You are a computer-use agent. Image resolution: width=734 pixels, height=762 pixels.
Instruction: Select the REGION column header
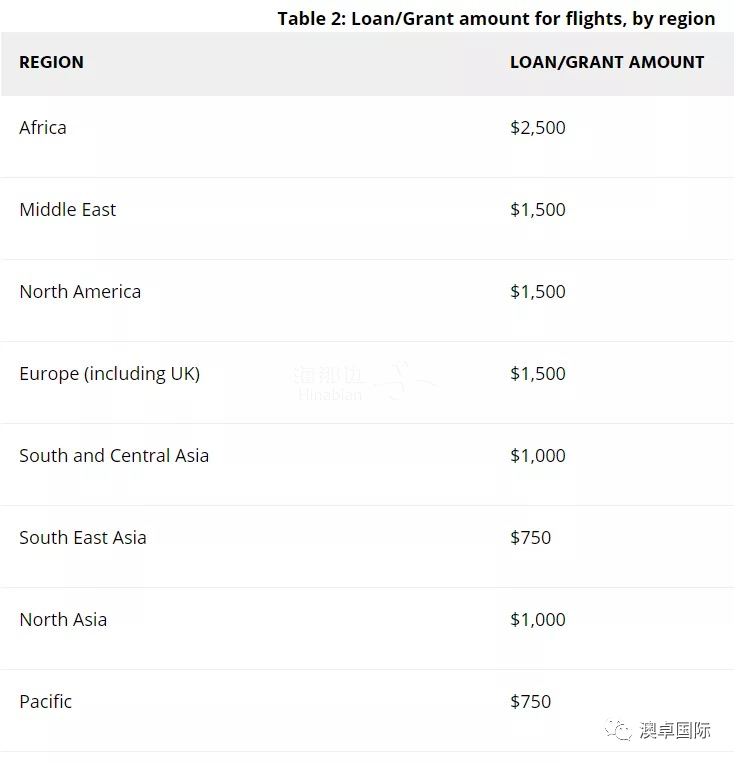pyautogui.click(x=52, y=62)
